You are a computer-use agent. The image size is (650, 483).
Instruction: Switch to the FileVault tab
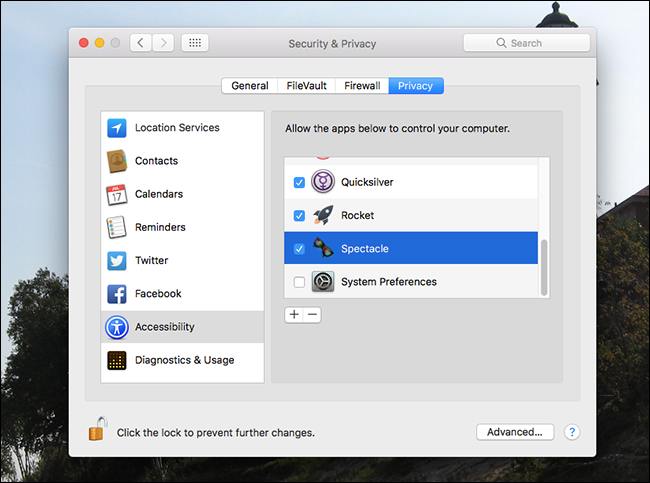[x=307, y=86]
